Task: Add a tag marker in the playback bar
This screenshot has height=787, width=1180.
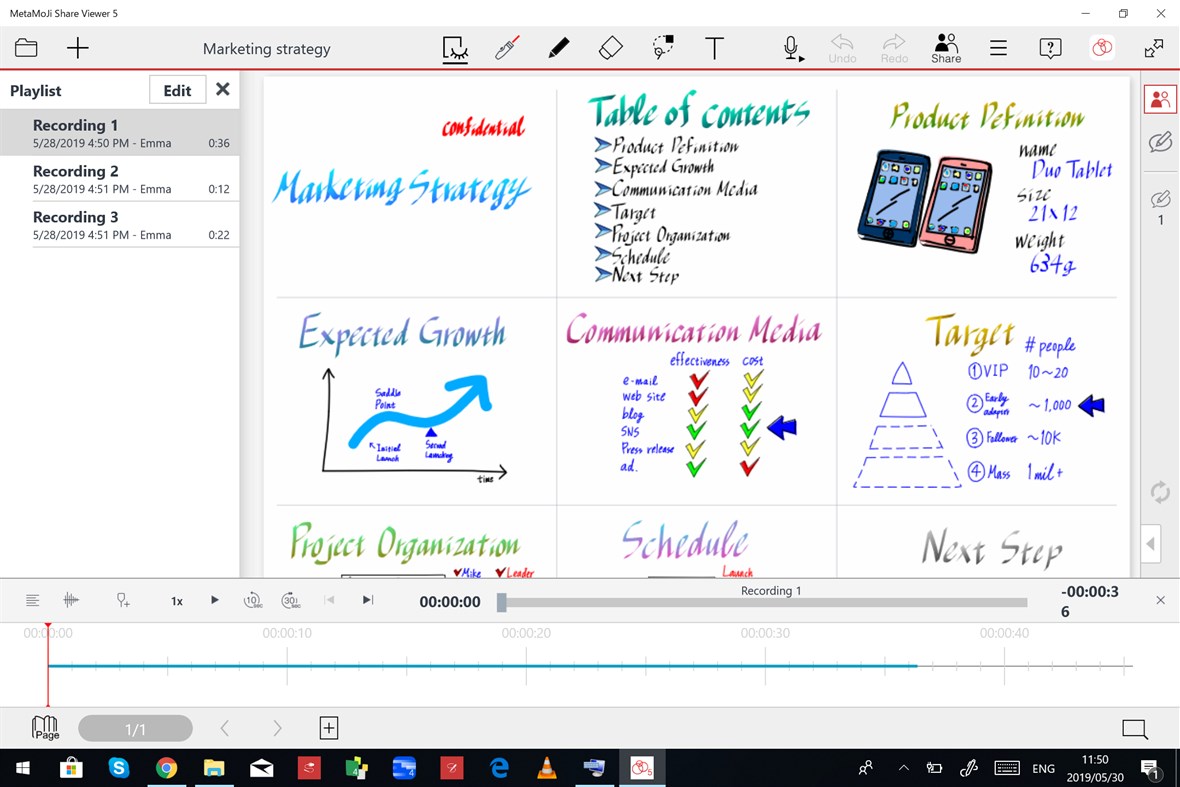Action: [122, 600]
